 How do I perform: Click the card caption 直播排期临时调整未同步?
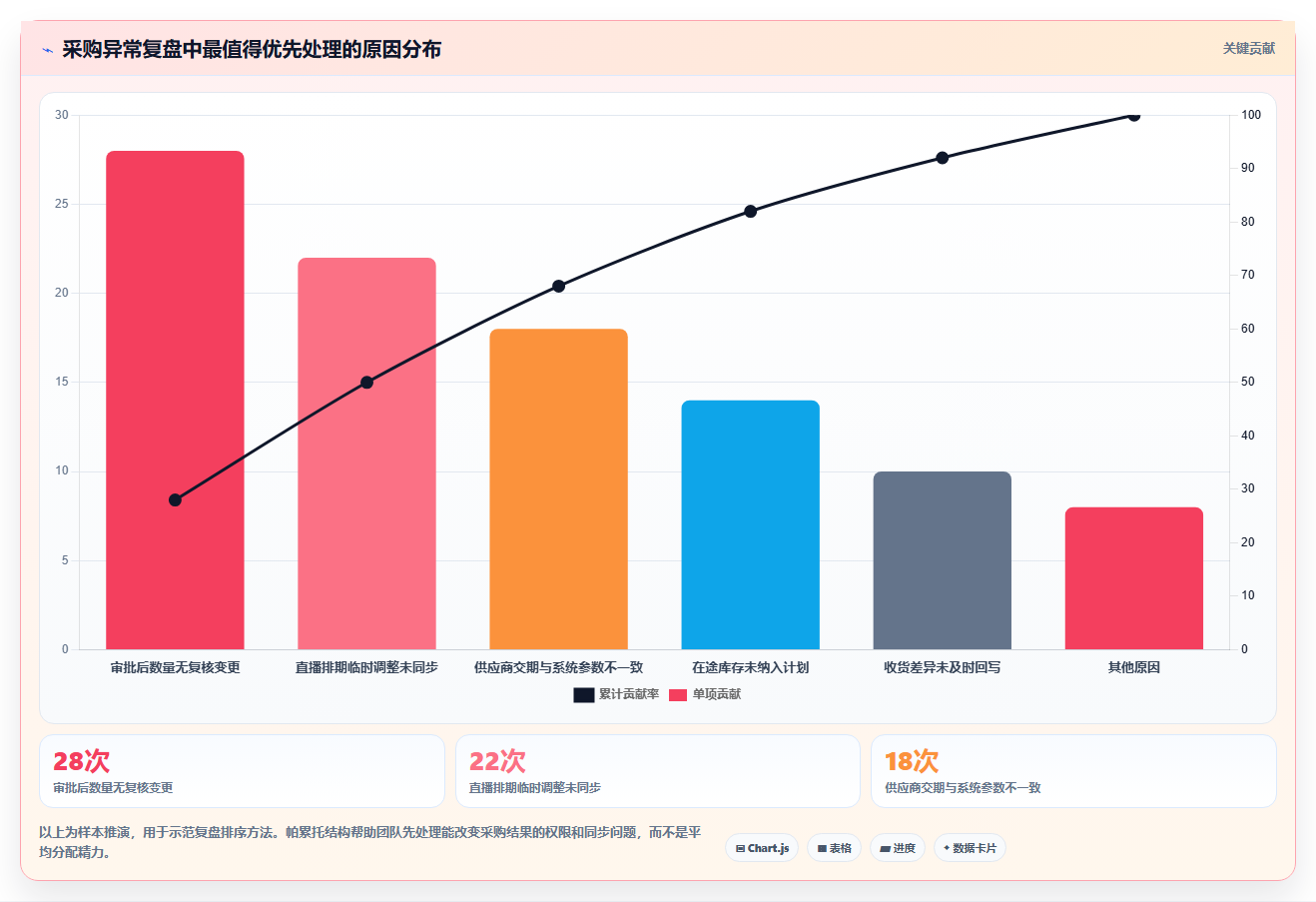tap(535, 788)
